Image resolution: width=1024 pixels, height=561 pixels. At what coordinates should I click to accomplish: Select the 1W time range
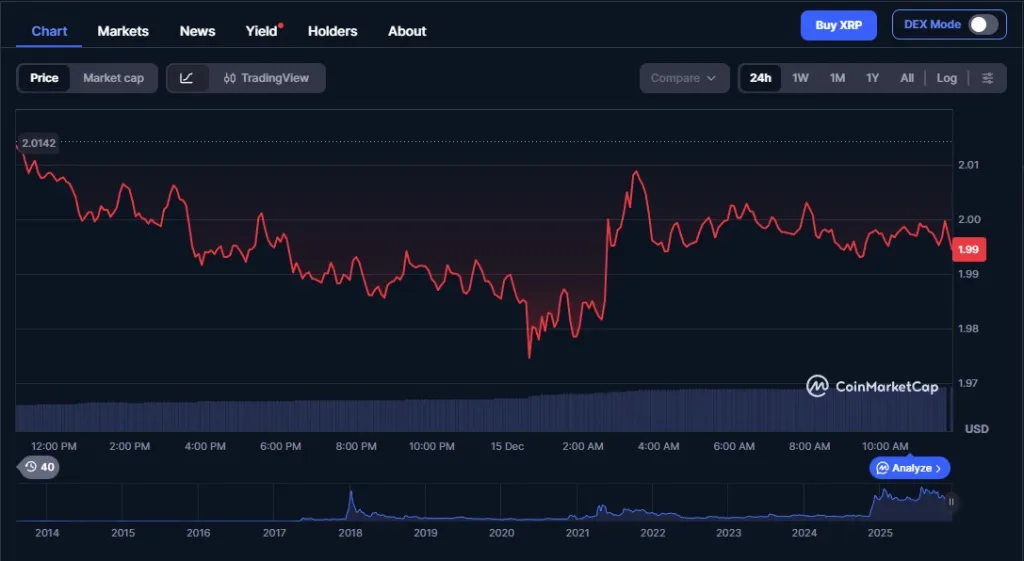[x=800, y=78]
